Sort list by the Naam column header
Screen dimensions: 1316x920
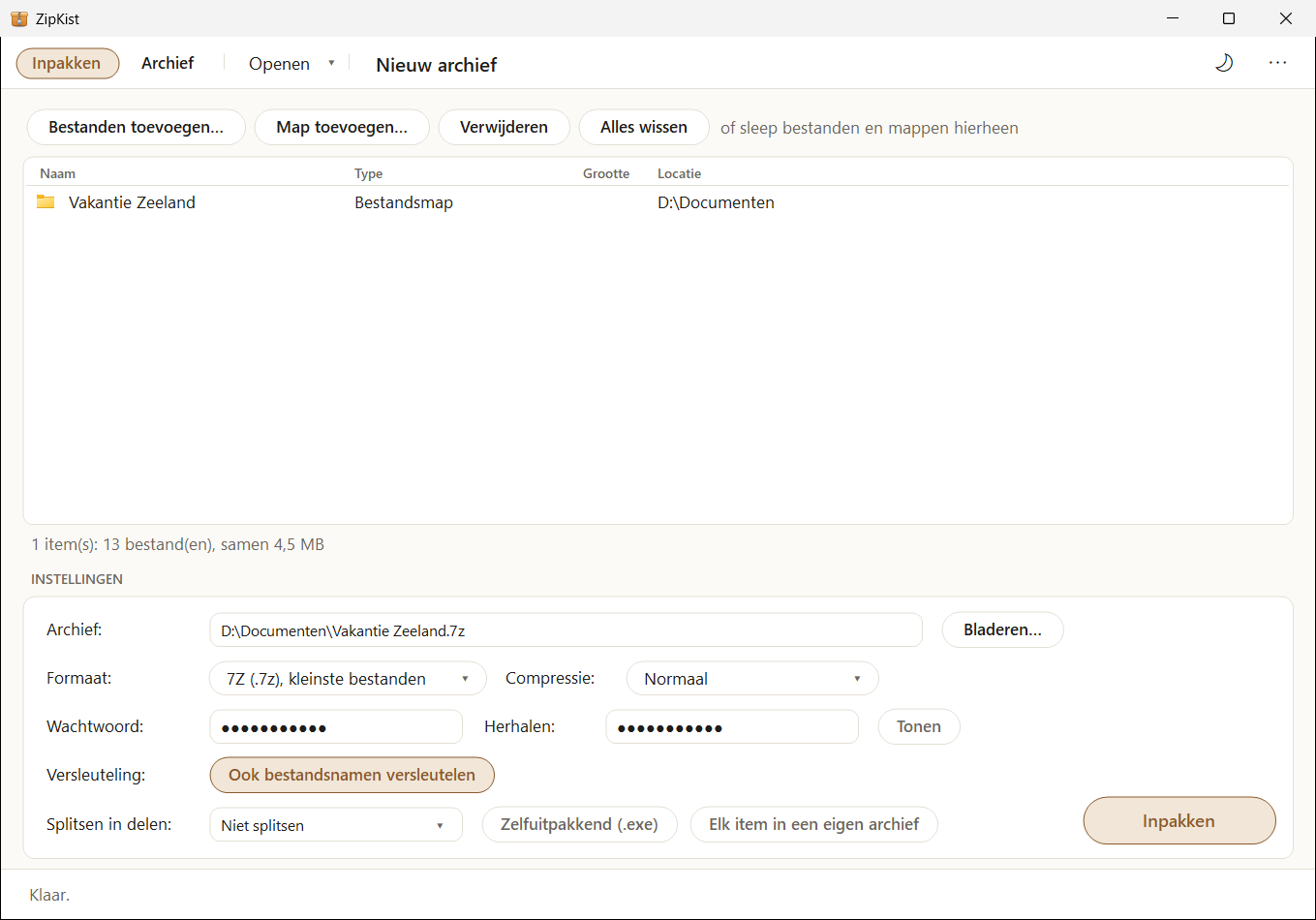click(57, 173)
